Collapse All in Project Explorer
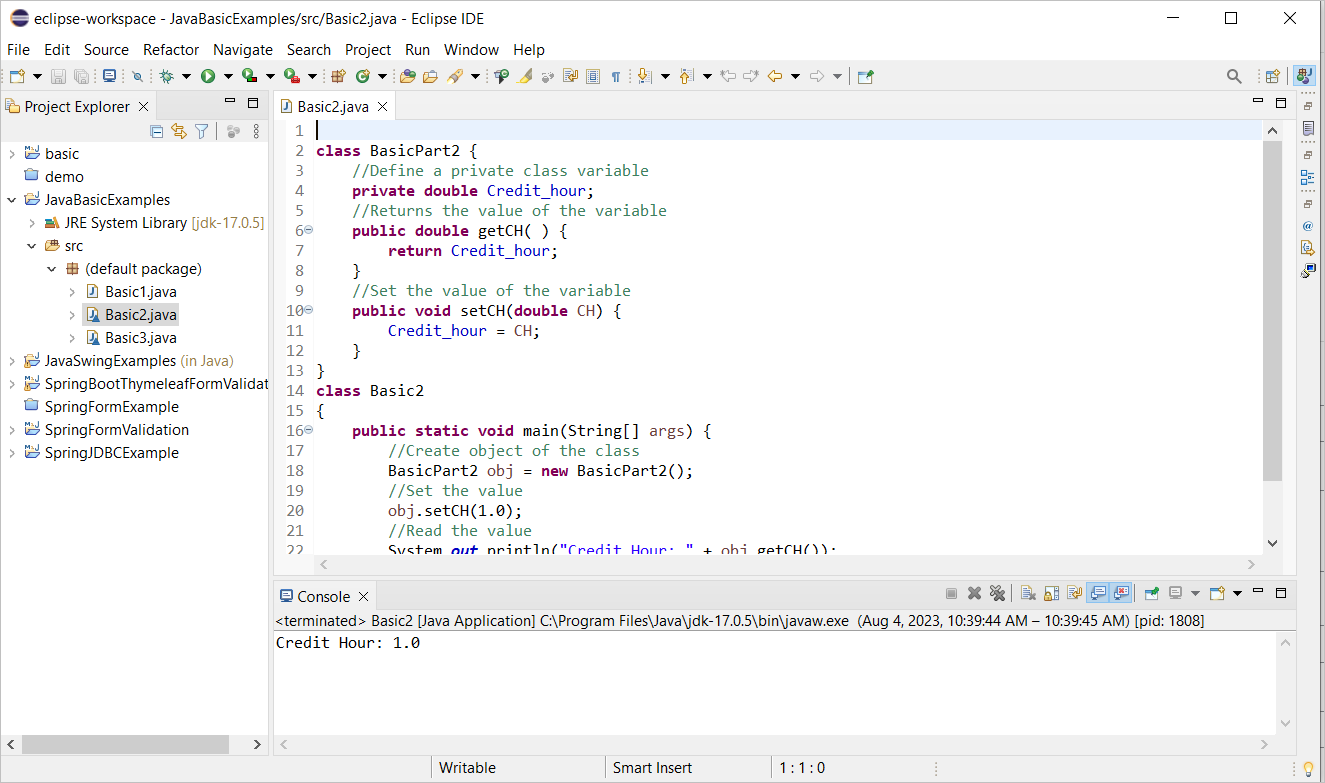This screenshot has height=783, width=1325. tap(156, 131)
